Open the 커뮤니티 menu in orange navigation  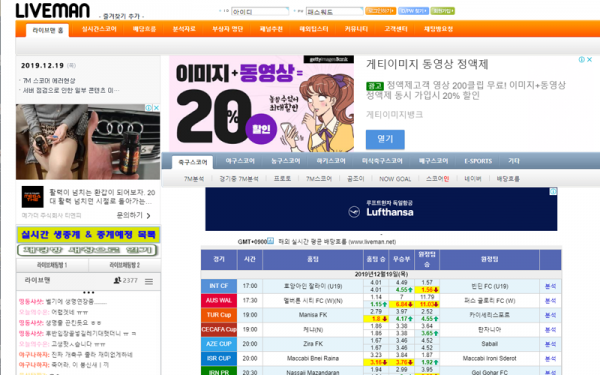(x=356, y=29)
